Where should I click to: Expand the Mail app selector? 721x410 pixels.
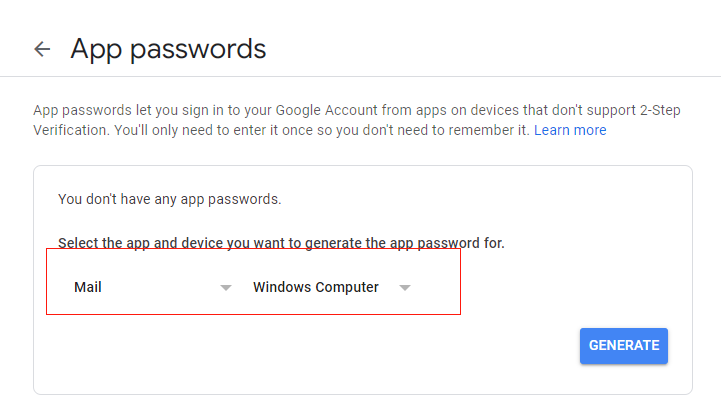pos(153,287)
